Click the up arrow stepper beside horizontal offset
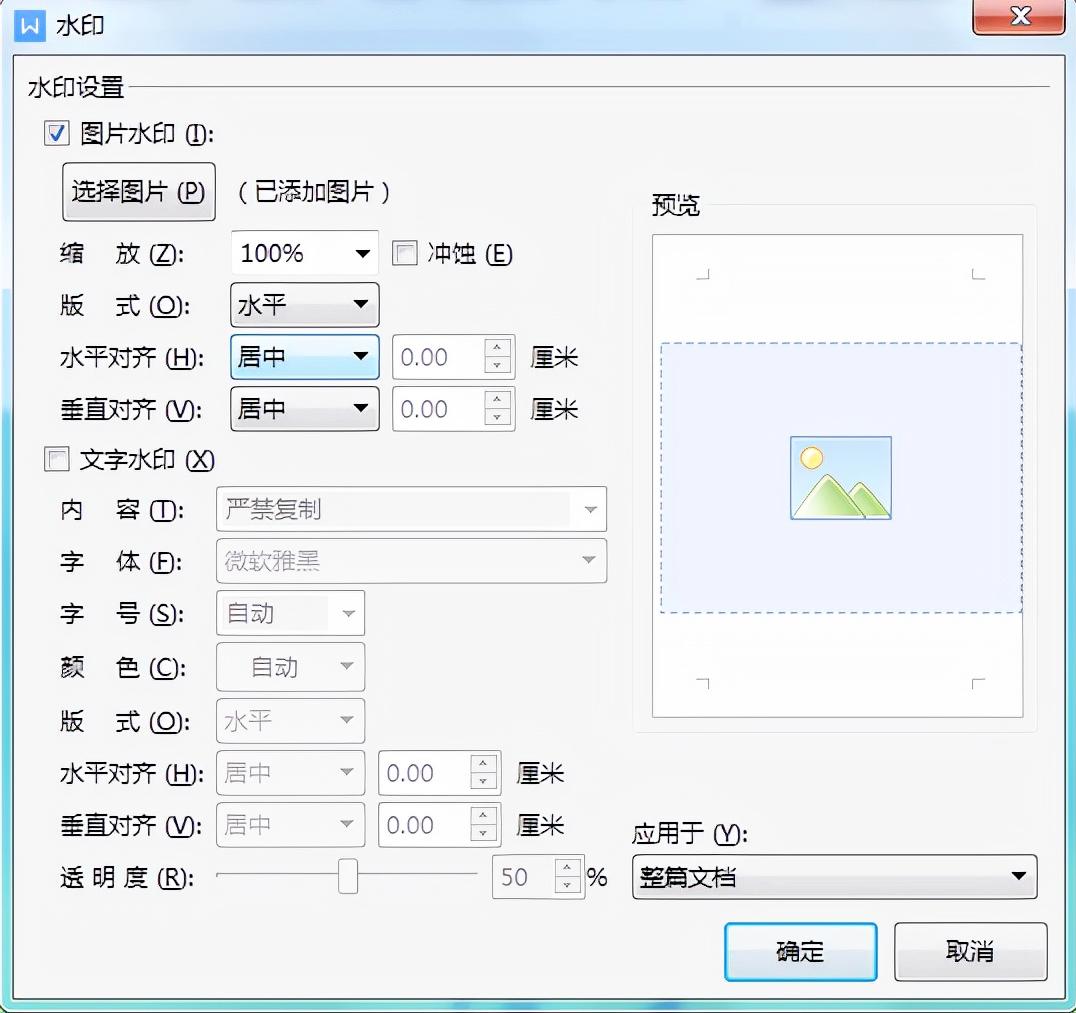 click(497, 349)
